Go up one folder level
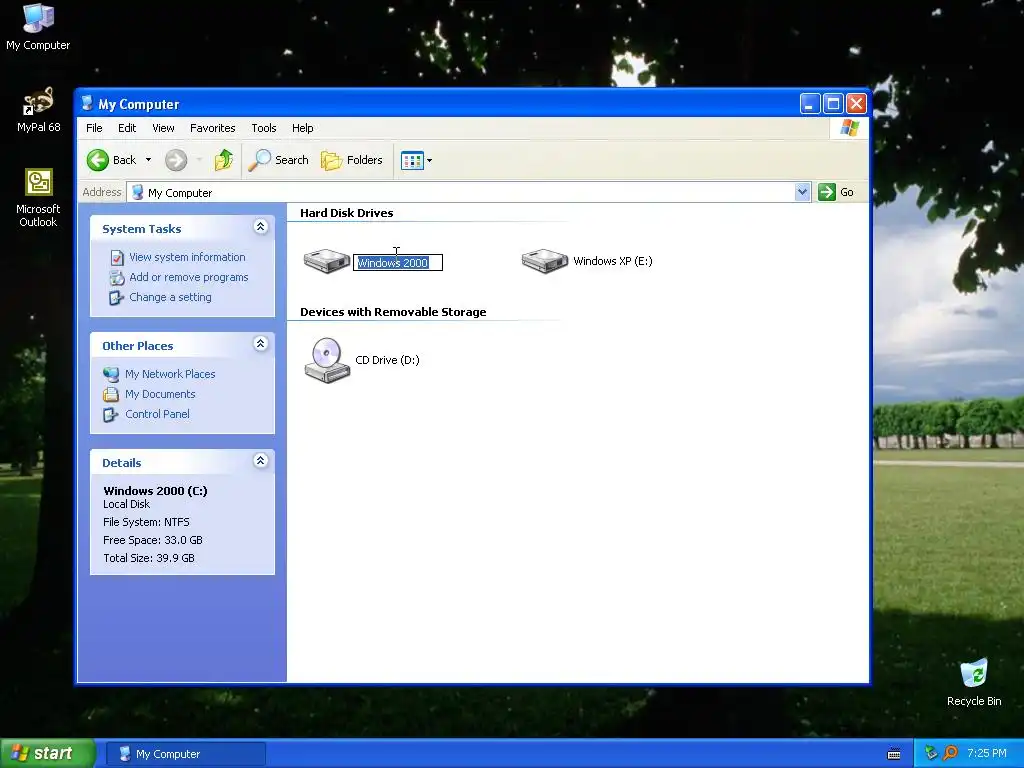This screenshot has height=768, width=1024. click(223, 160)
